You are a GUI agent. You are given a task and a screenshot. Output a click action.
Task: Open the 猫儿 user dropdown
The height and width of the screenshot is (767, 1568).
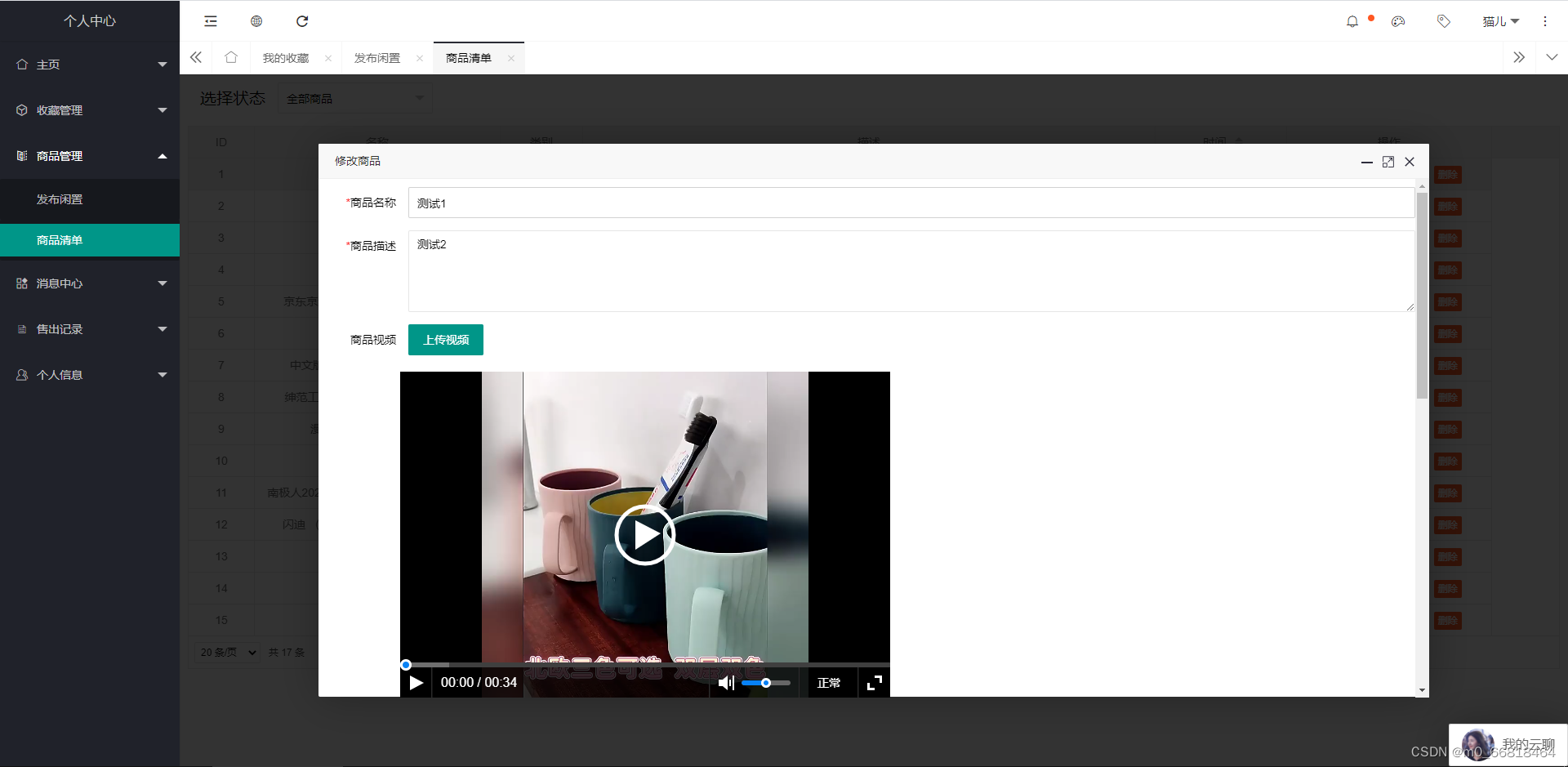(x=1500, y=21)
